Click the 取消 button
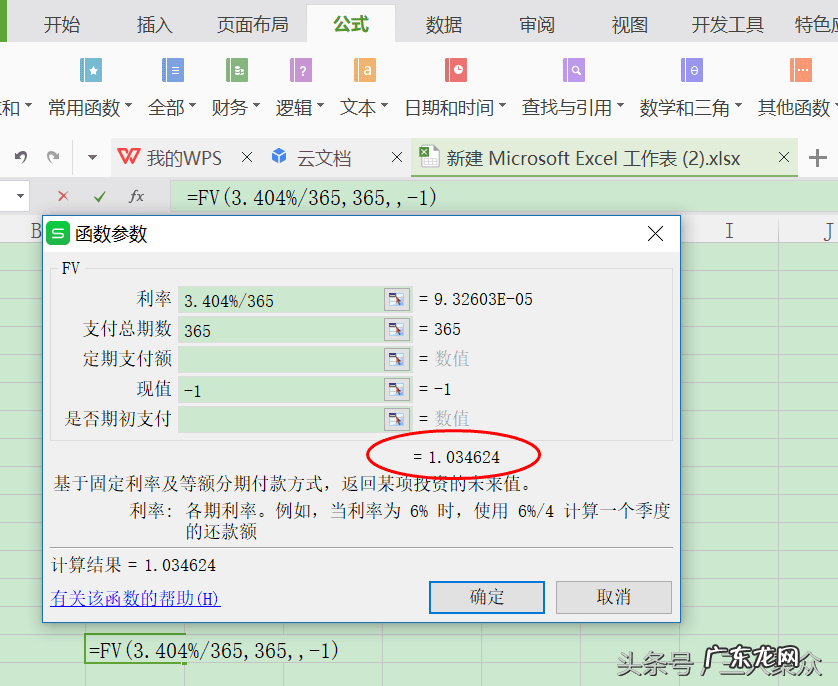 pos(614,597)
